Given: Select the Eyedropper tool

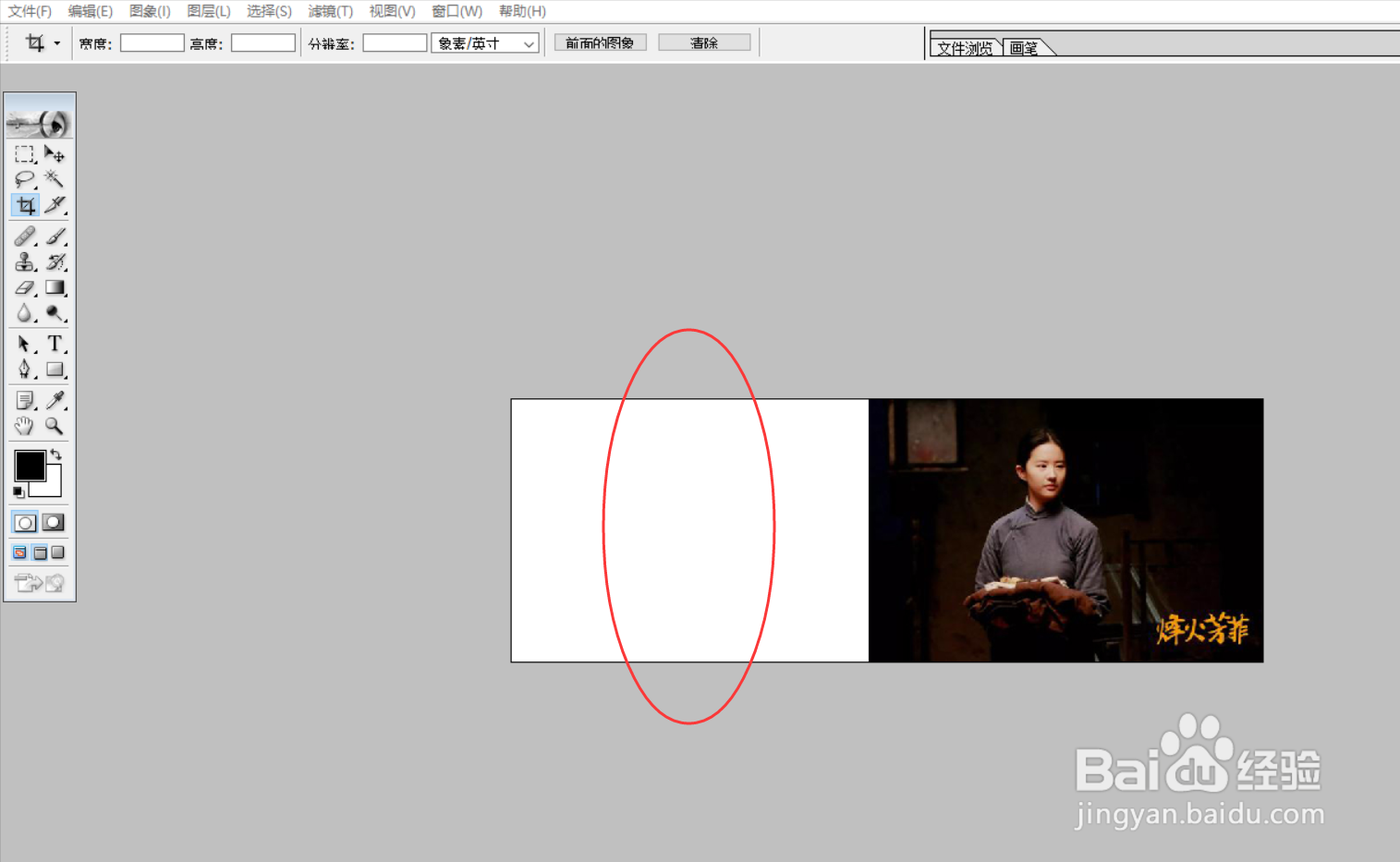Looking at the screenshot, I should (x=55, y=400).
